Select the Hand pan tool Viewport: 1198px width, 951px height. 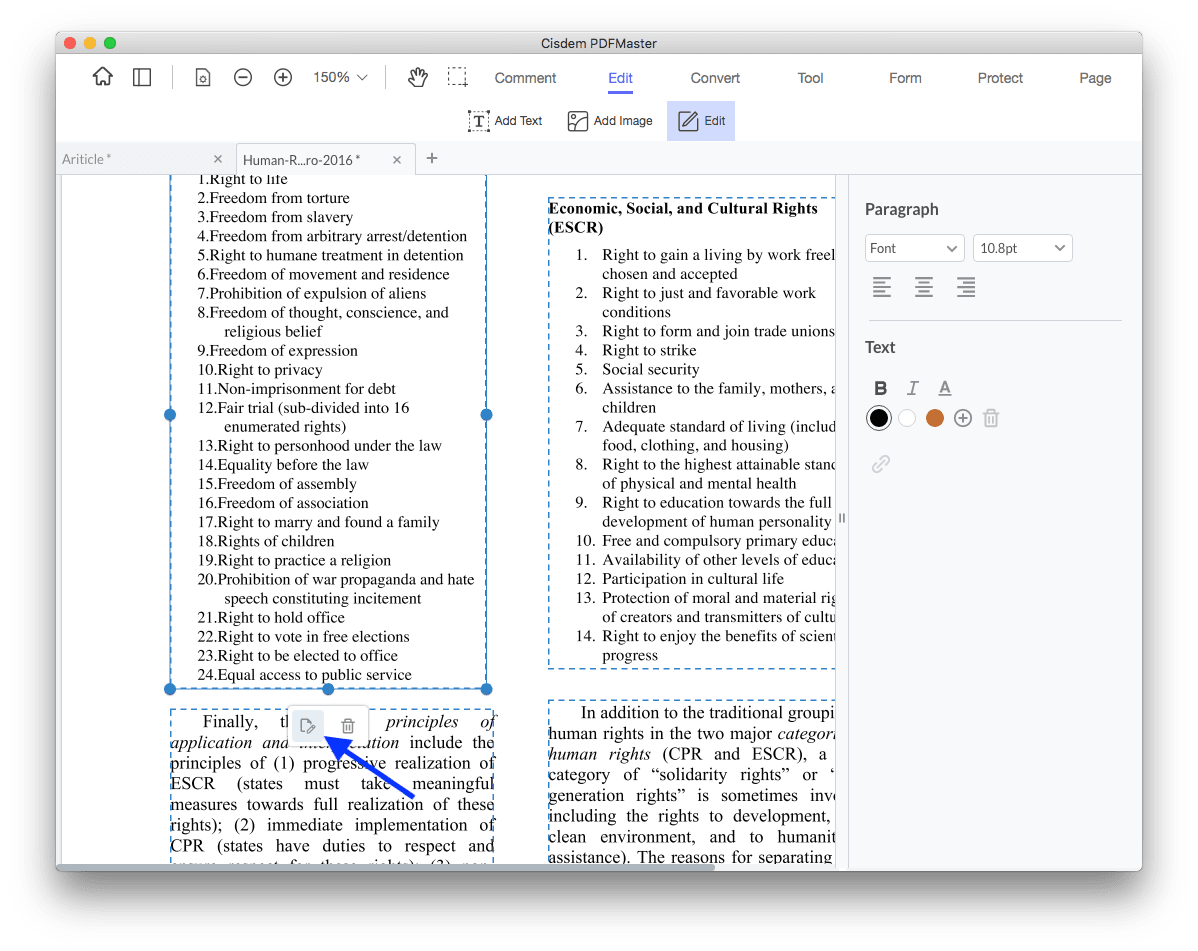coord(417,76)
